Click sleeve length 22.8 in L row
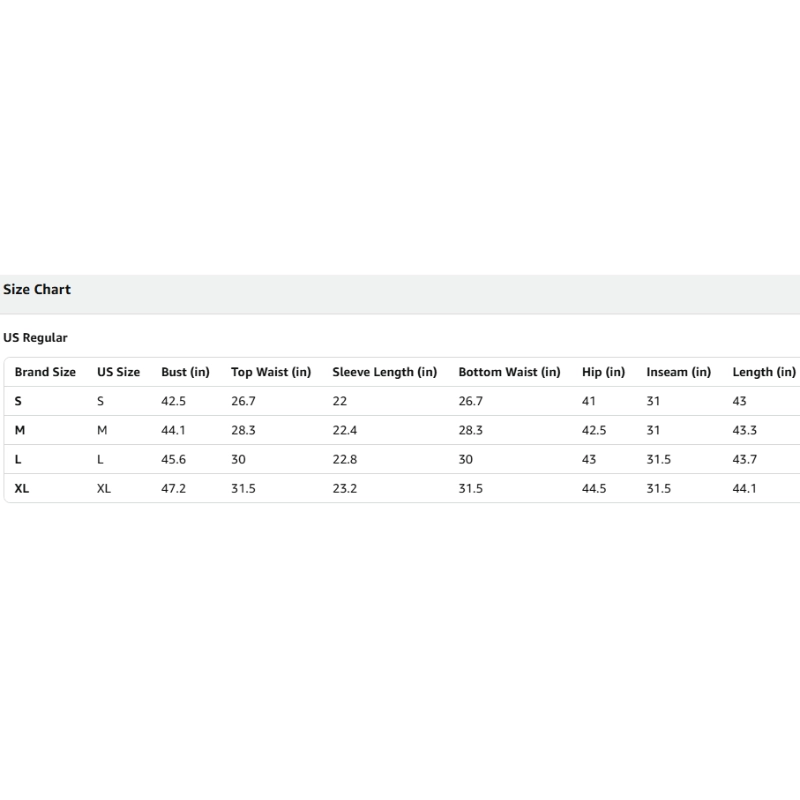This screenshot has width=800, height=800. coord(345,459)
